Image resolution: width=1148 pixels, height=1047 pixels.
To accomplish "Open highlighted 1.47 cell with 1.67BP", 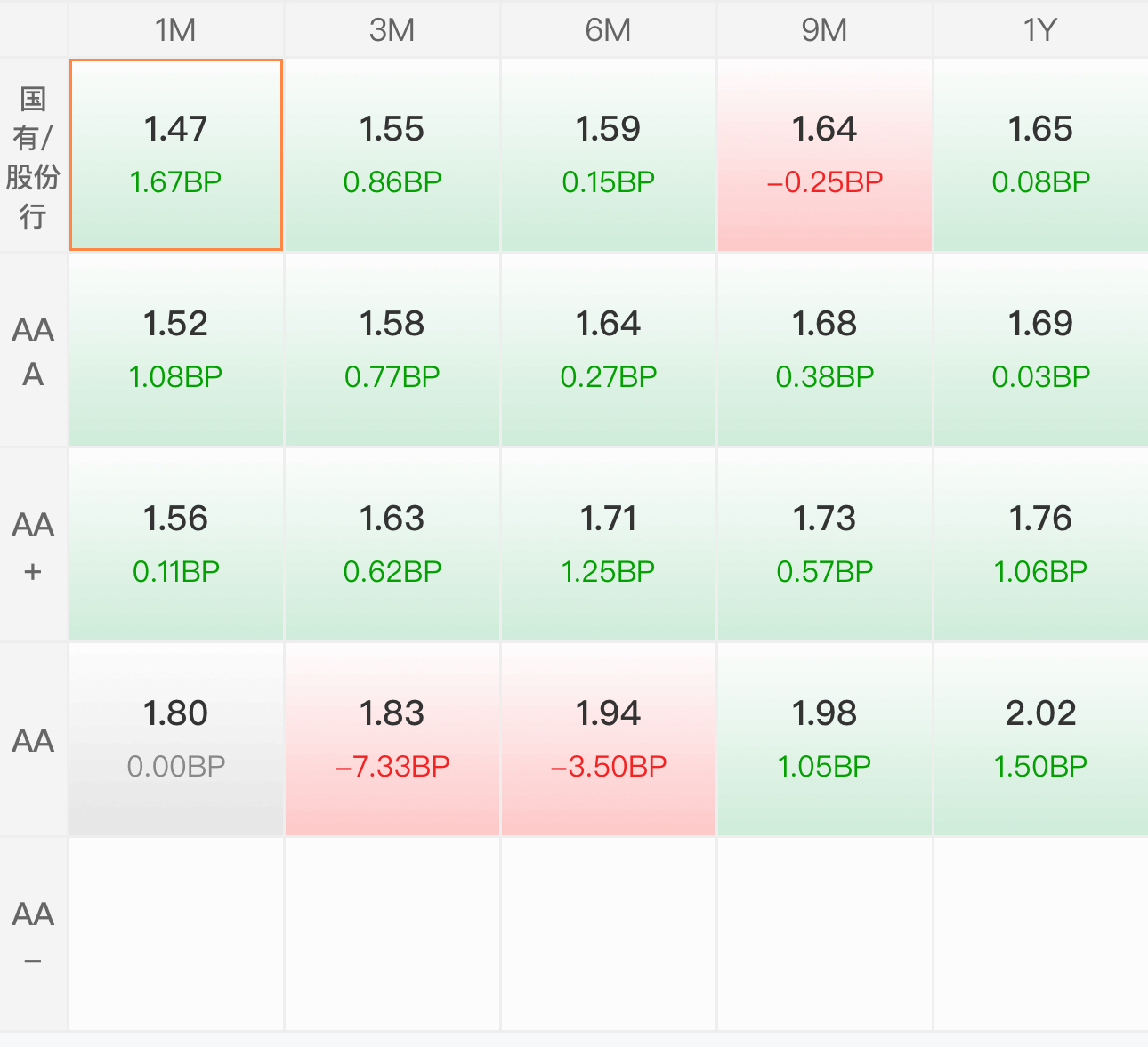I will pyautogui.click(x=176, y=156).
